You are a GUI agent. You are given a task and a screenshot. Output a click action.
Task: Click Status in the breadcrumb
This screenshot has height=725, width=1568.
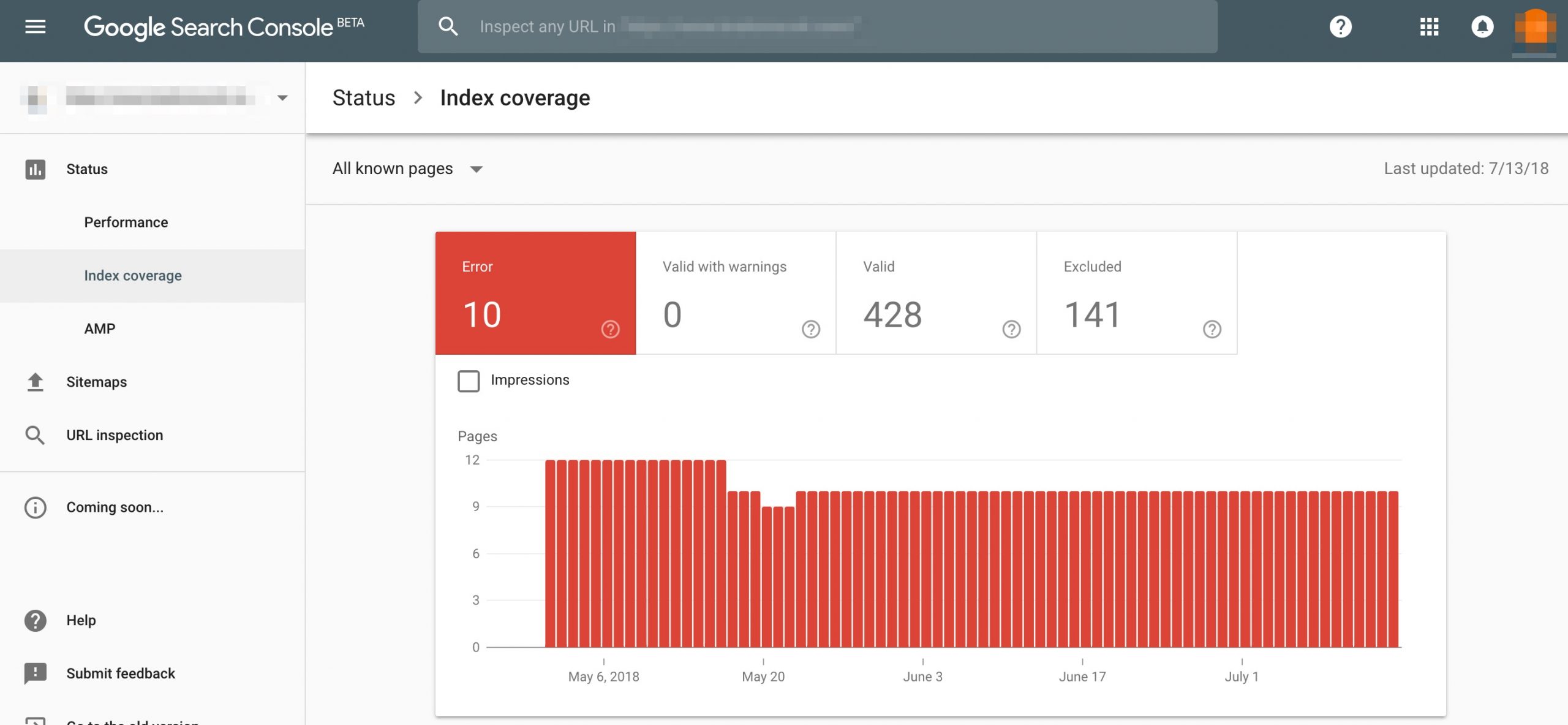(363, 98)
